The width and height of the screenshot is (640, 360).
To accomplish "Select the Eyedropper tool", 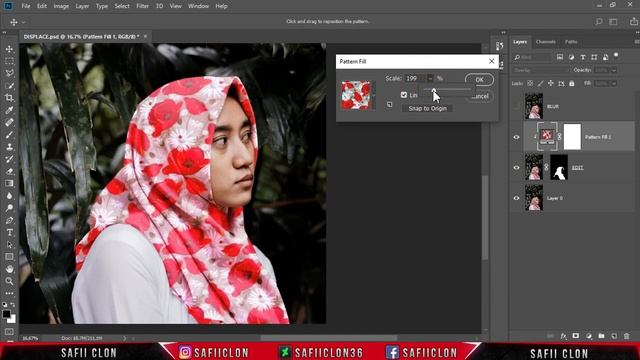I will coord(9,110).
